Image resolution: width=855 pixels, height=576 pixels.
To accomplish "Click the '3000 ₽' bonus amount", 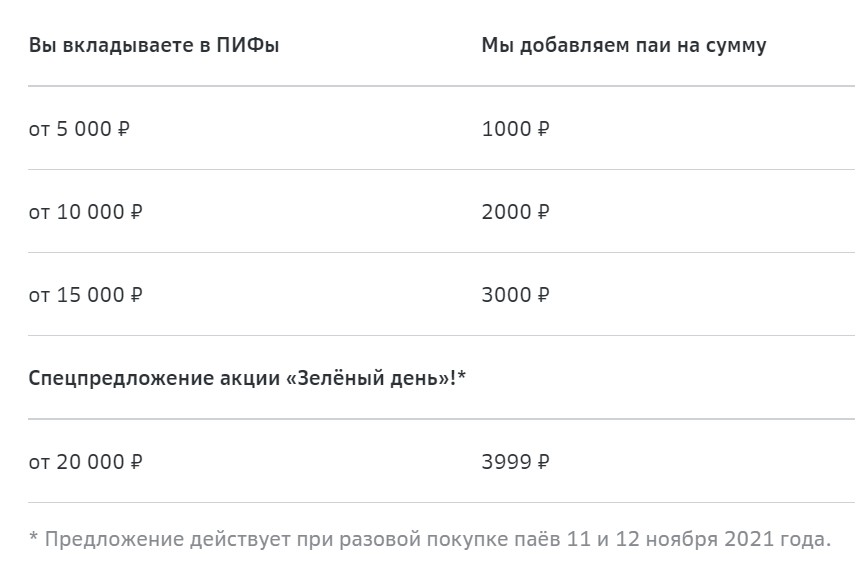I will click(515, 295).
